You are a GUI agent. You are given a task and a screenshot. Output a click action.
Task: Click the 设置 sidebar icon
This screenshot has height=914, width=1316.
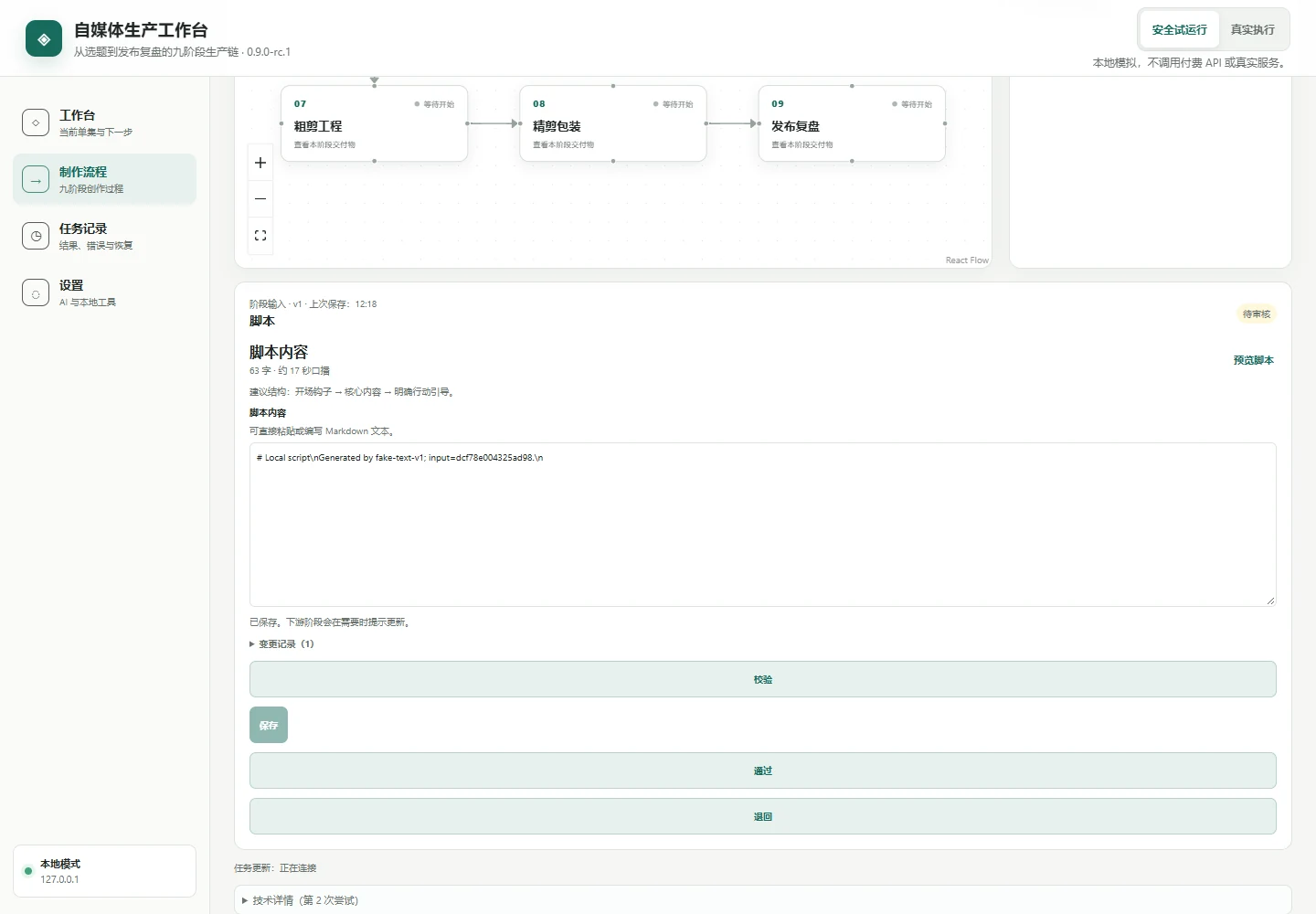click(36, 292)
